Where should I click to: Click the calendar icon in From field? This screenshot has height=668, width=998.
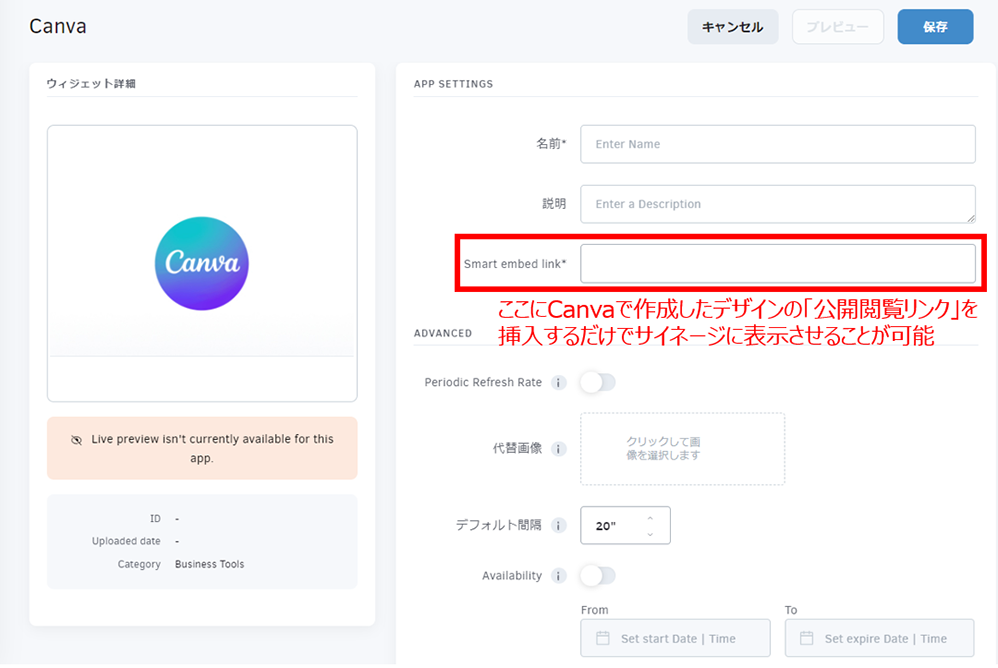pyautogui.click(x=603, y=638)
